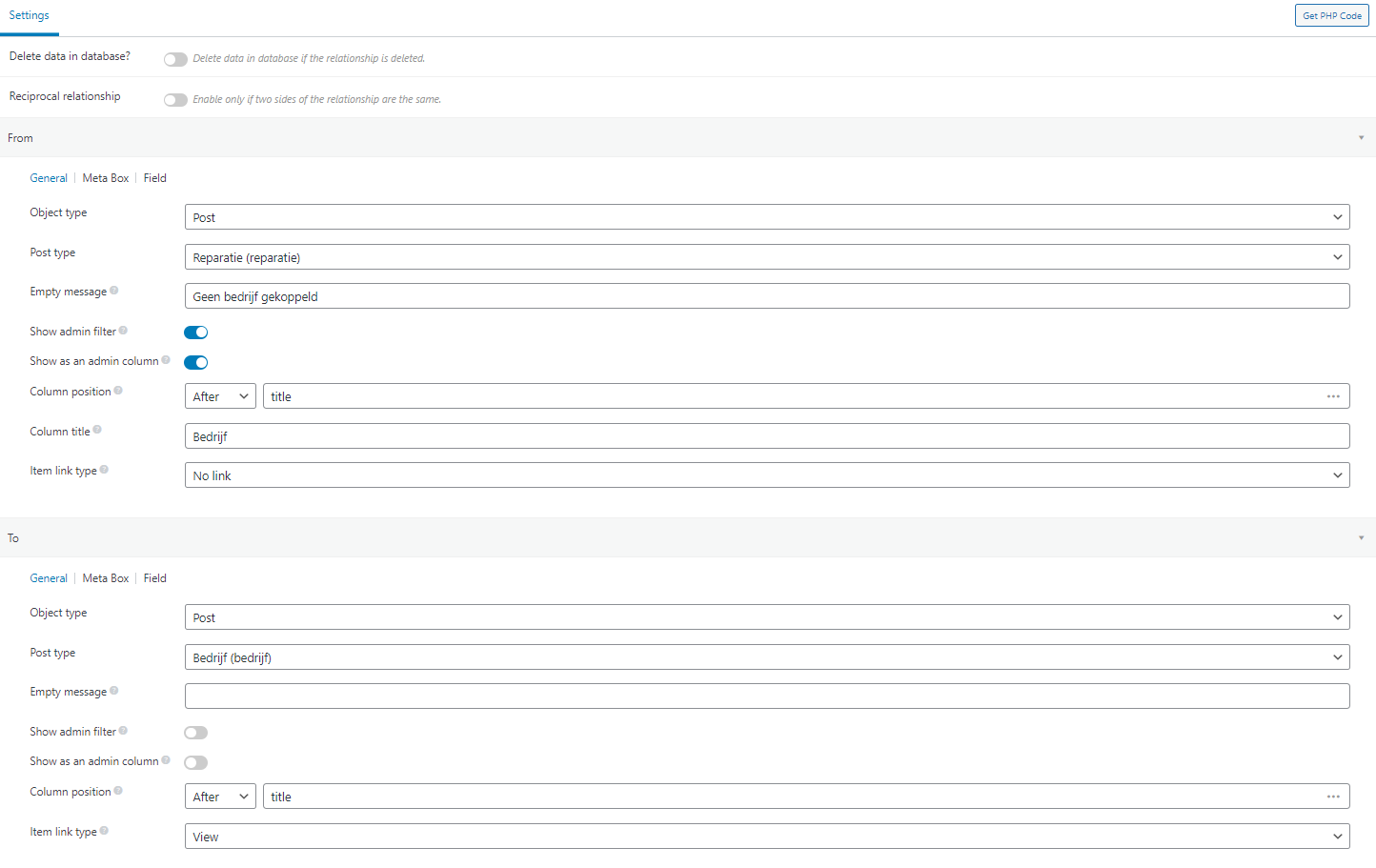Image resolution: width=1376 pixels, height=868 pixels.
Task: Click help icon beside From Show admin filter
Action: tap(123, 331)
